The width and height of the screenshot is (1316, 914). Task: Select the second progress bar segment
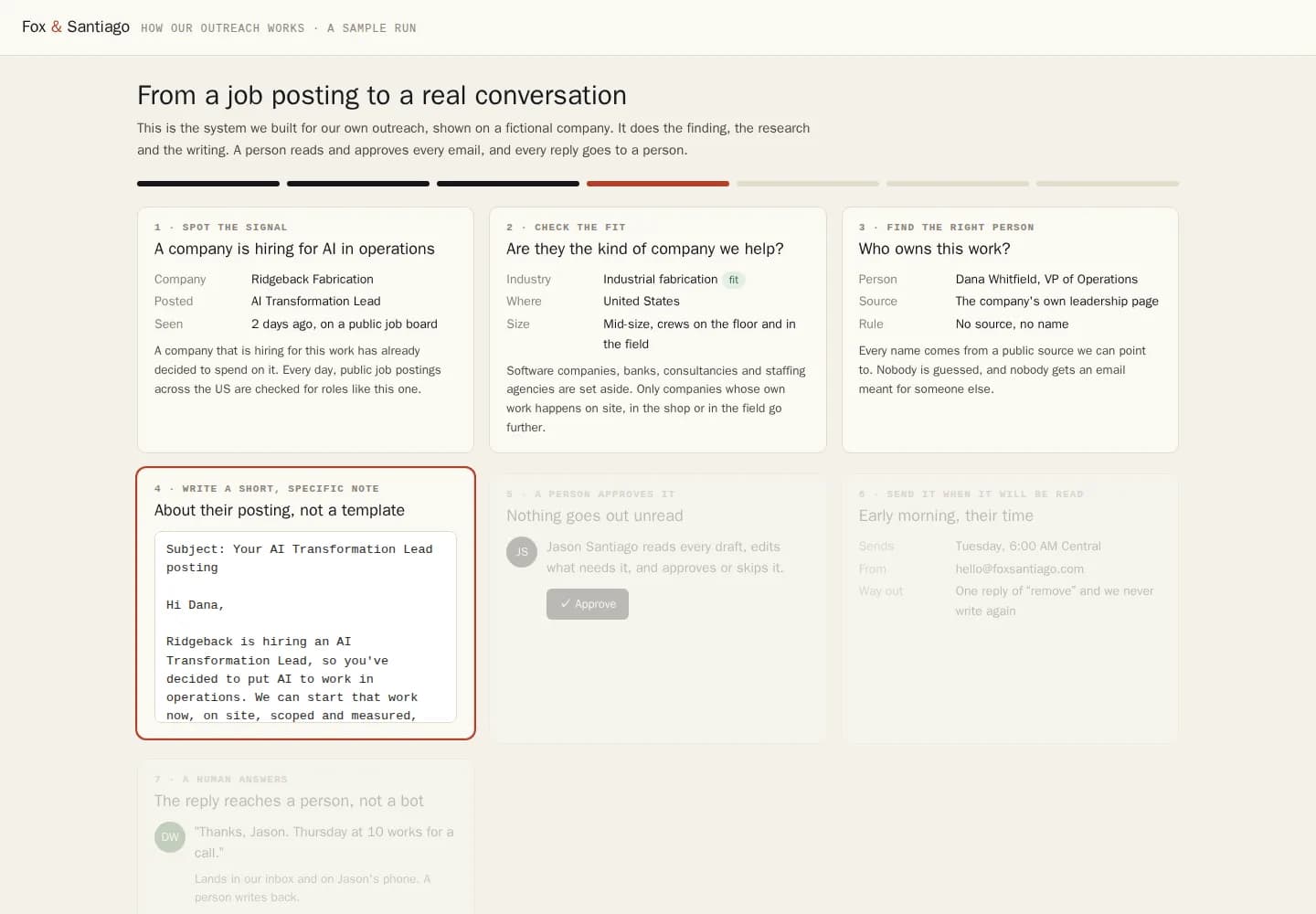tap(358, 184)
